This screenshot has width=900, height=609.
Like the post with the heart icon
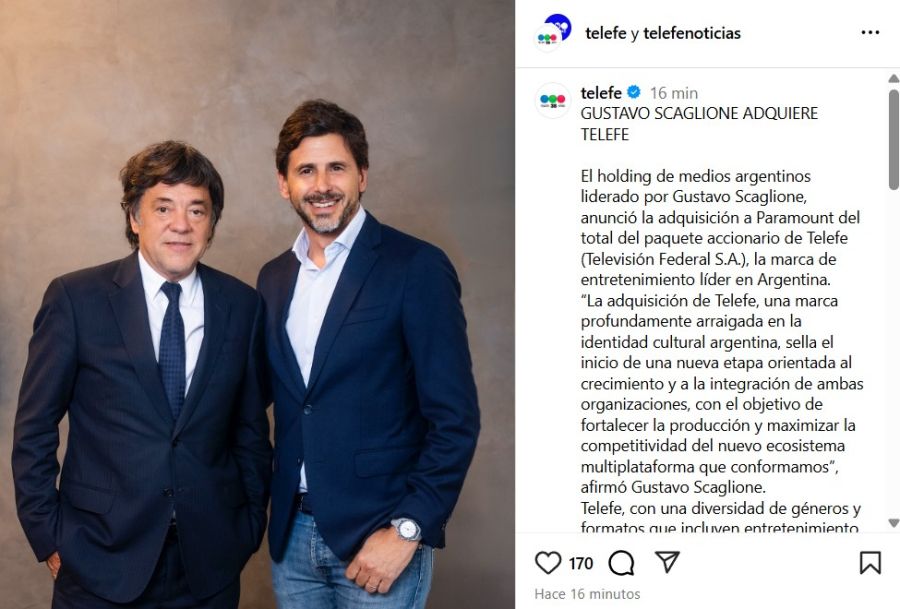coord(548,563)
